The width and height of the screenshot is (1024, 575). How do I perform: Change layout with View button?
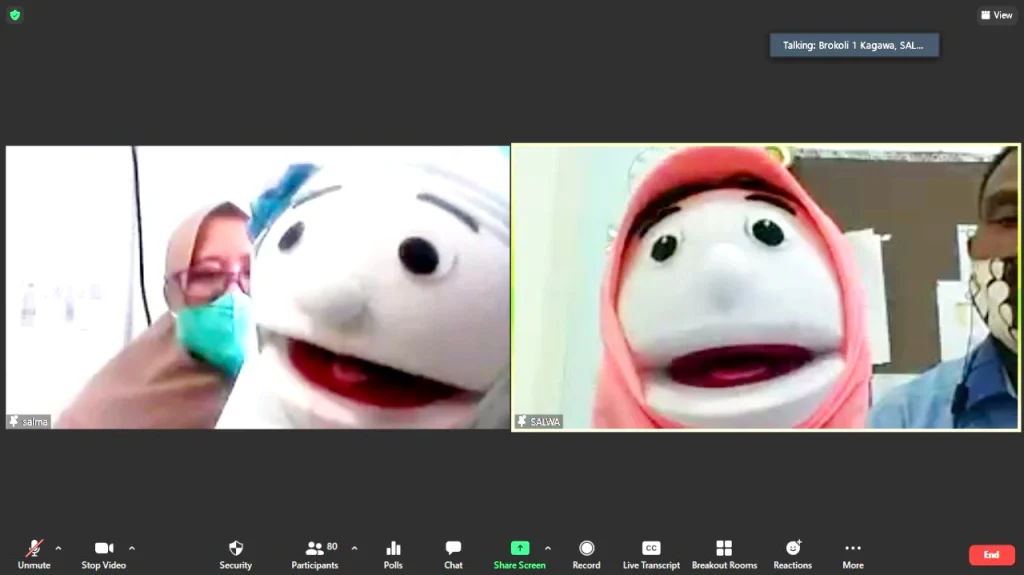997,15
